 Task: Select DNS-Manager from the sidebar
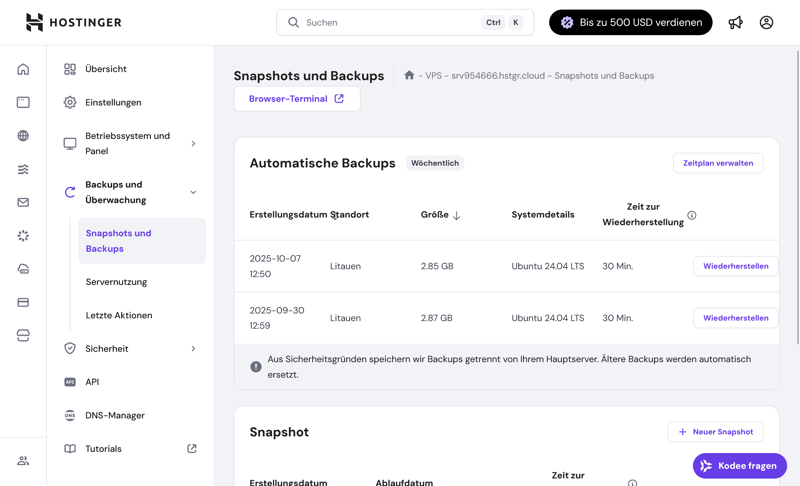[x=115, y=415]
